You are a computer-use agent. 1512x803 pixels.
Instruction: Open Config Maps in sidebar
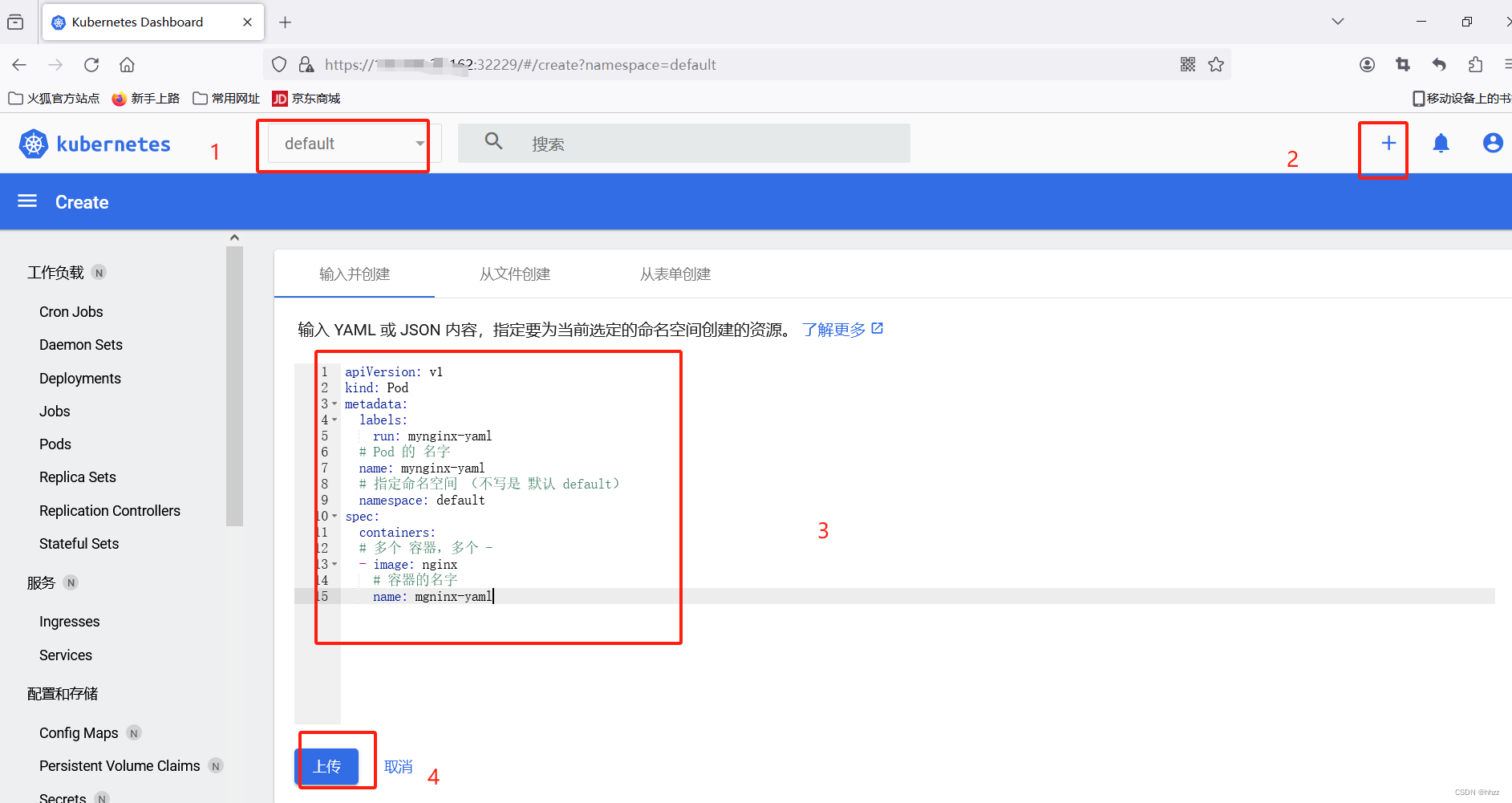point(79,733)
